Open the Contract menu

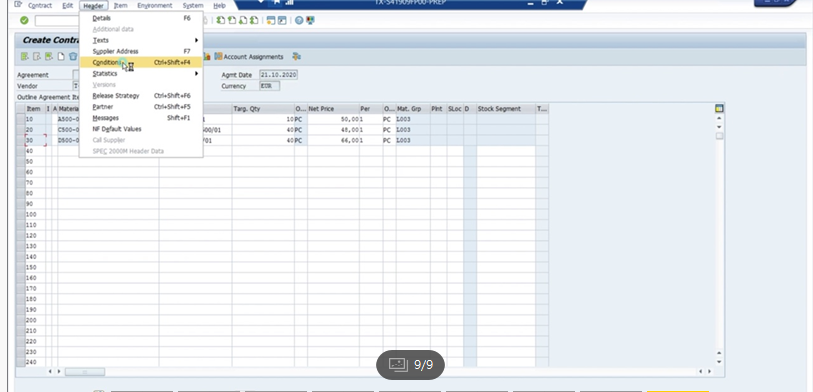coord(40,6)
